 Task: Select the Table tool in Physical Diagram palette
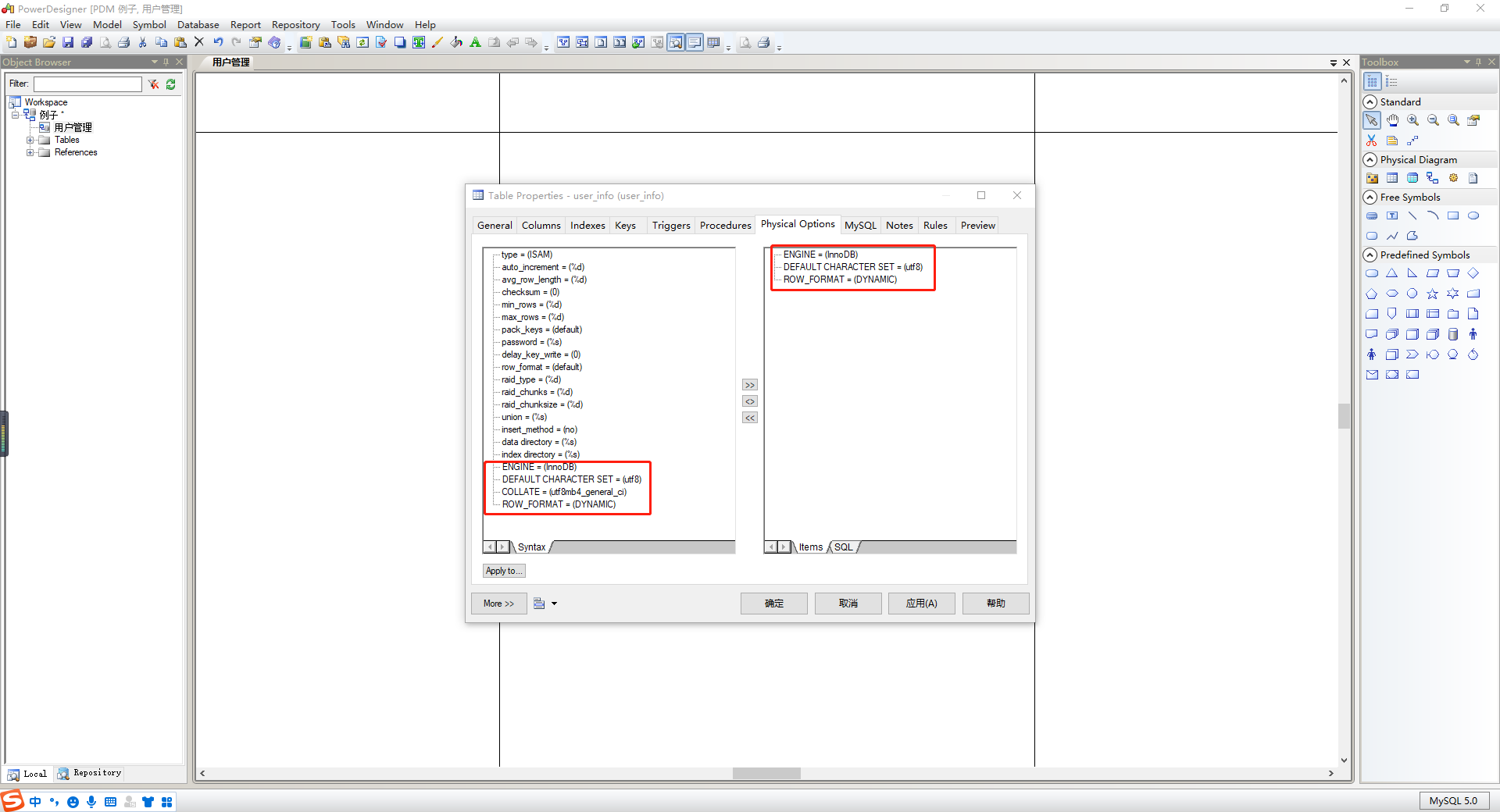pyautogui.click(x=1393, y=178)
